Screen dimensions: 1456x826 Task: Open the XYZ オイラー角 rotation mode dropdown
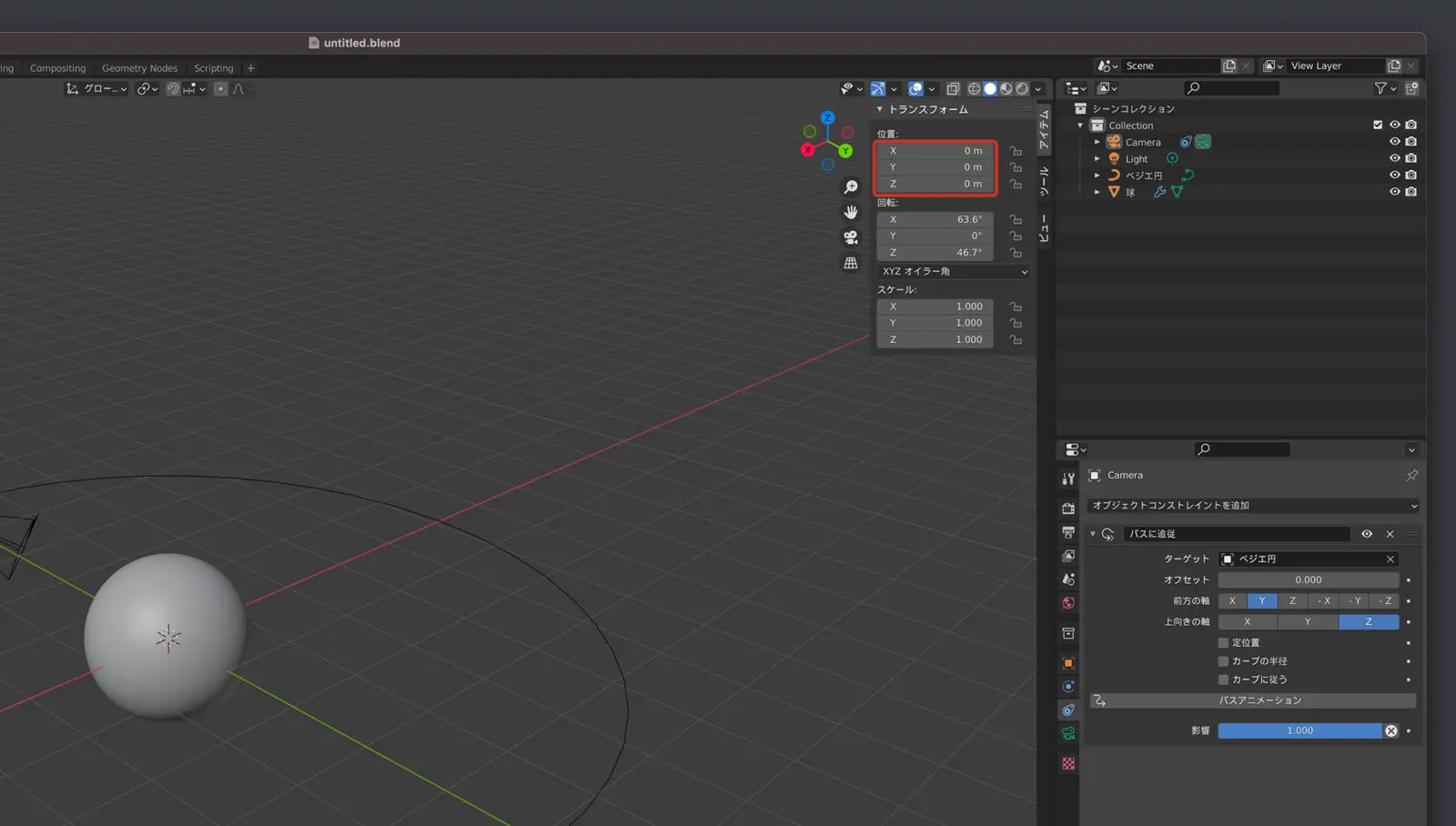(955, 271)
